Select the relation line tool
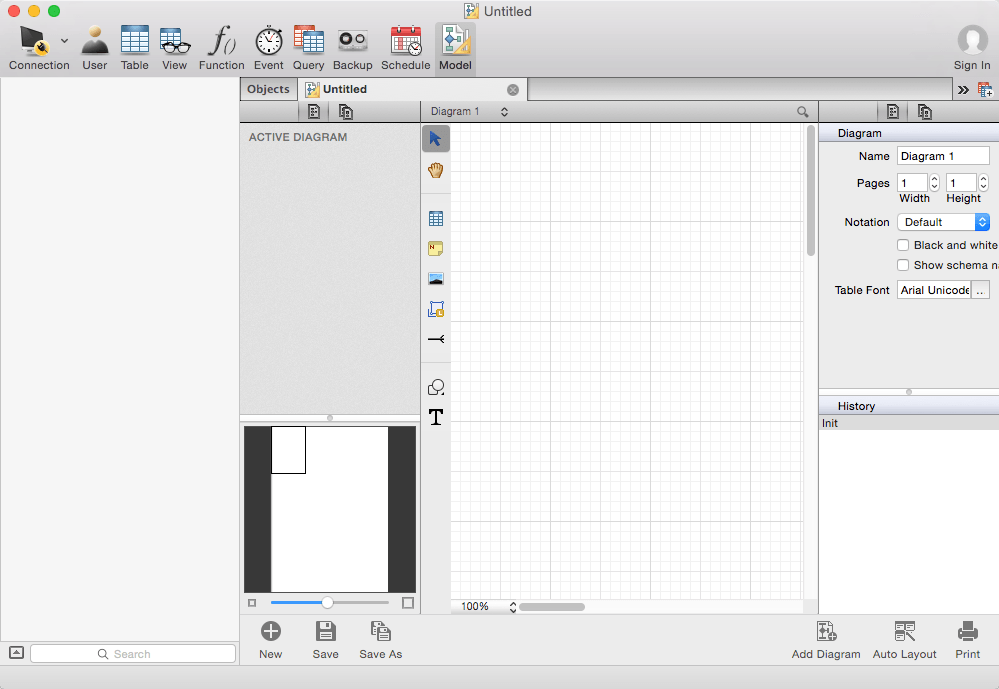 tap(435, 339)
